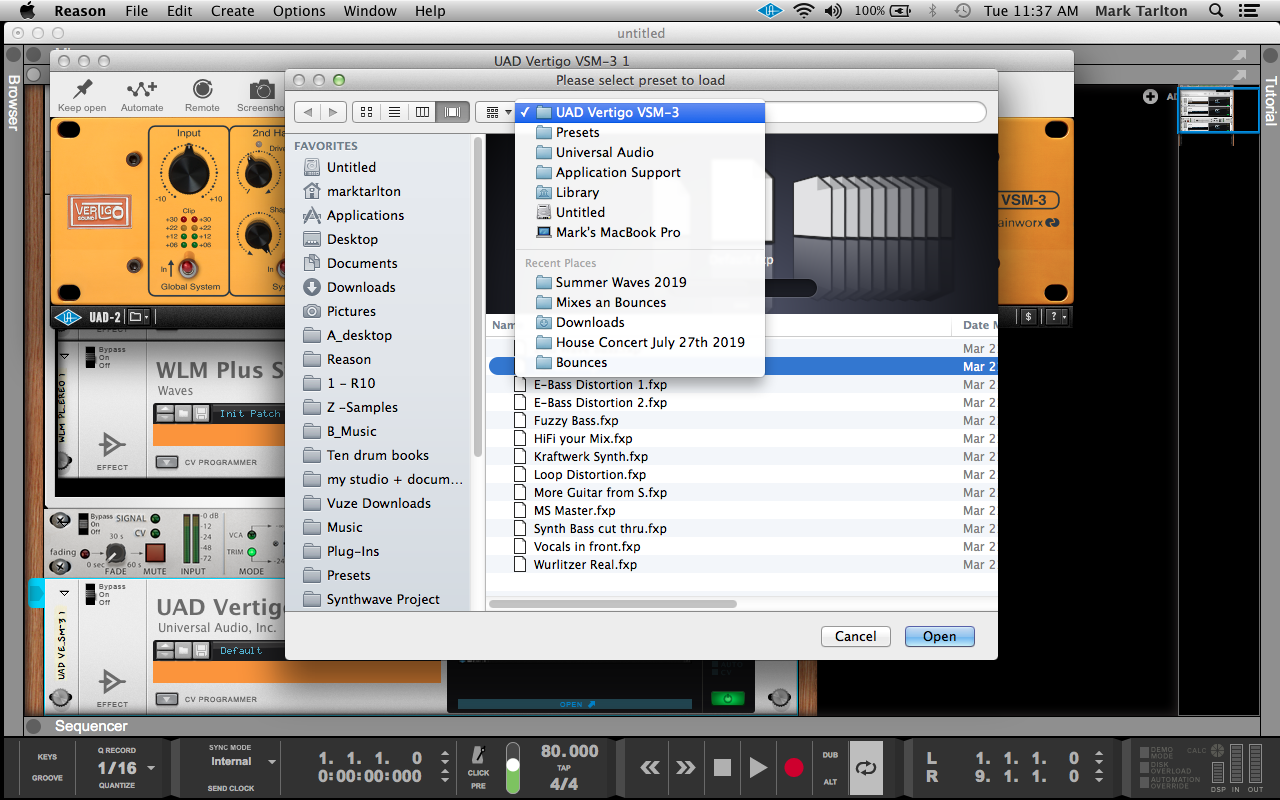Select Downloads in Favorites sidebar

(361, 287)
